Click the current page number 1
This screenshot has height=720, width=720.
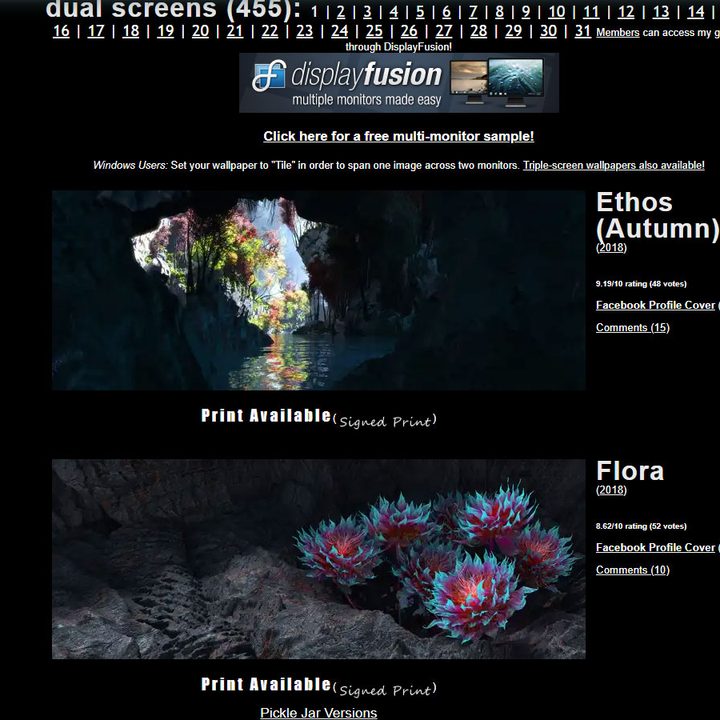point(315,12)
